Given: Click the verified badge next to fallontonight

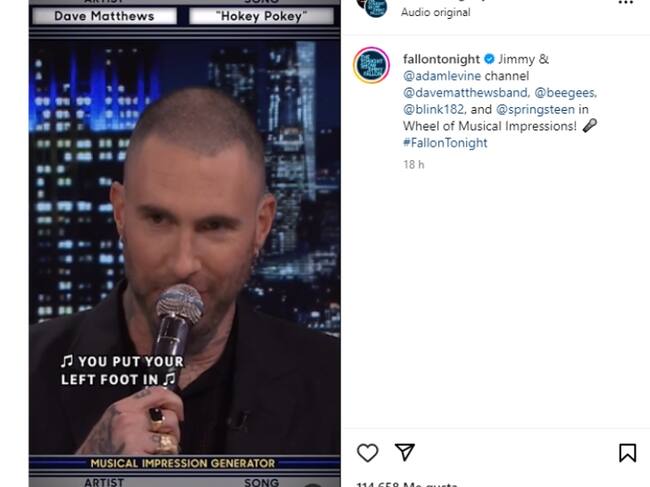Looking at the screenshot, I should click(489, 59).
